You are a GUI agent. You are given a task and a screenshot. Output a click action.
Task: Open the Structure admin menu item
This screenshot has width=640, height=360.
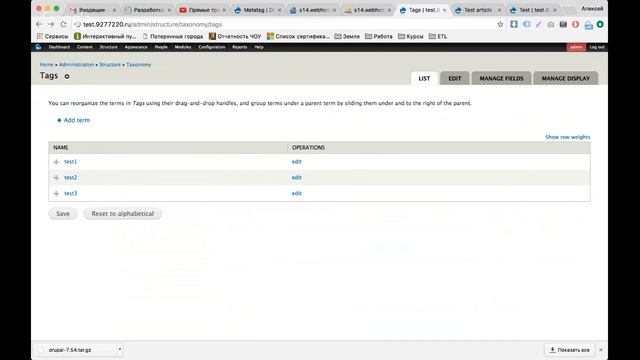click(109, 47)
